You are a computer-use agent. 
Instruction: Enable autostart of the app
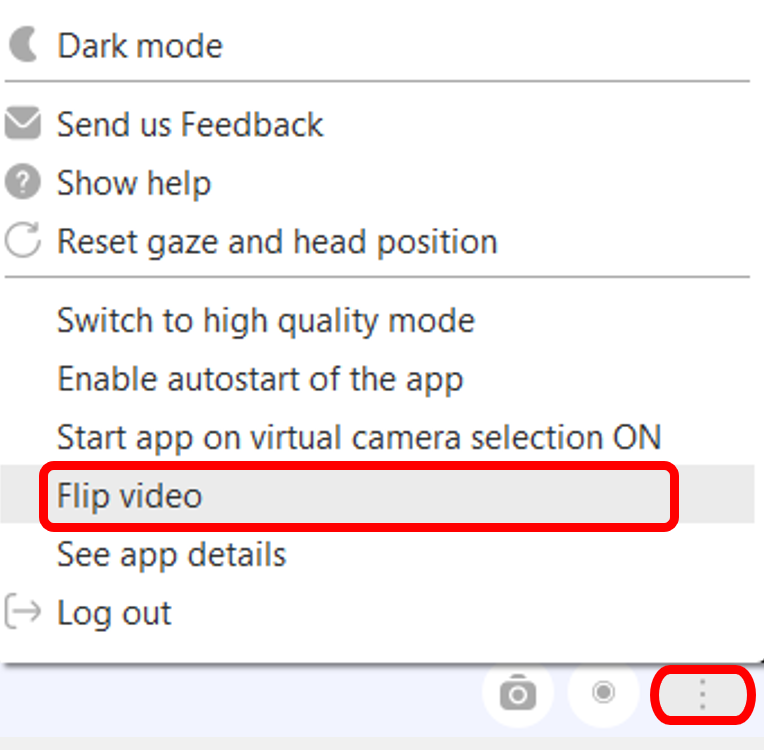pyautogui.click(x=260, y=380)
